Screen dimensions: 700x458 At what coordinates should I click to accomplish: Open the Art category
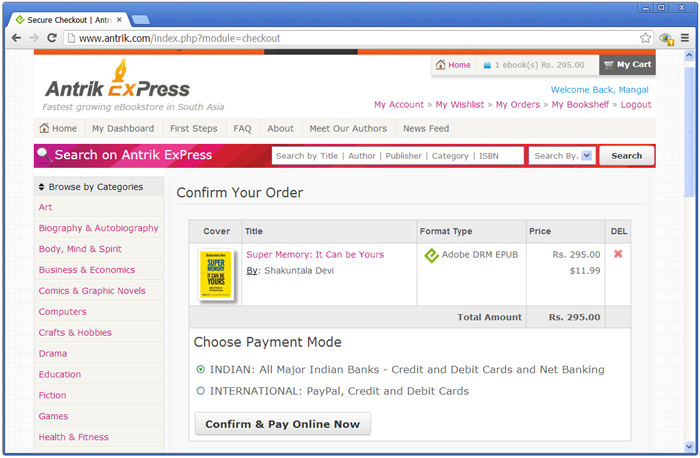[45, 207]
